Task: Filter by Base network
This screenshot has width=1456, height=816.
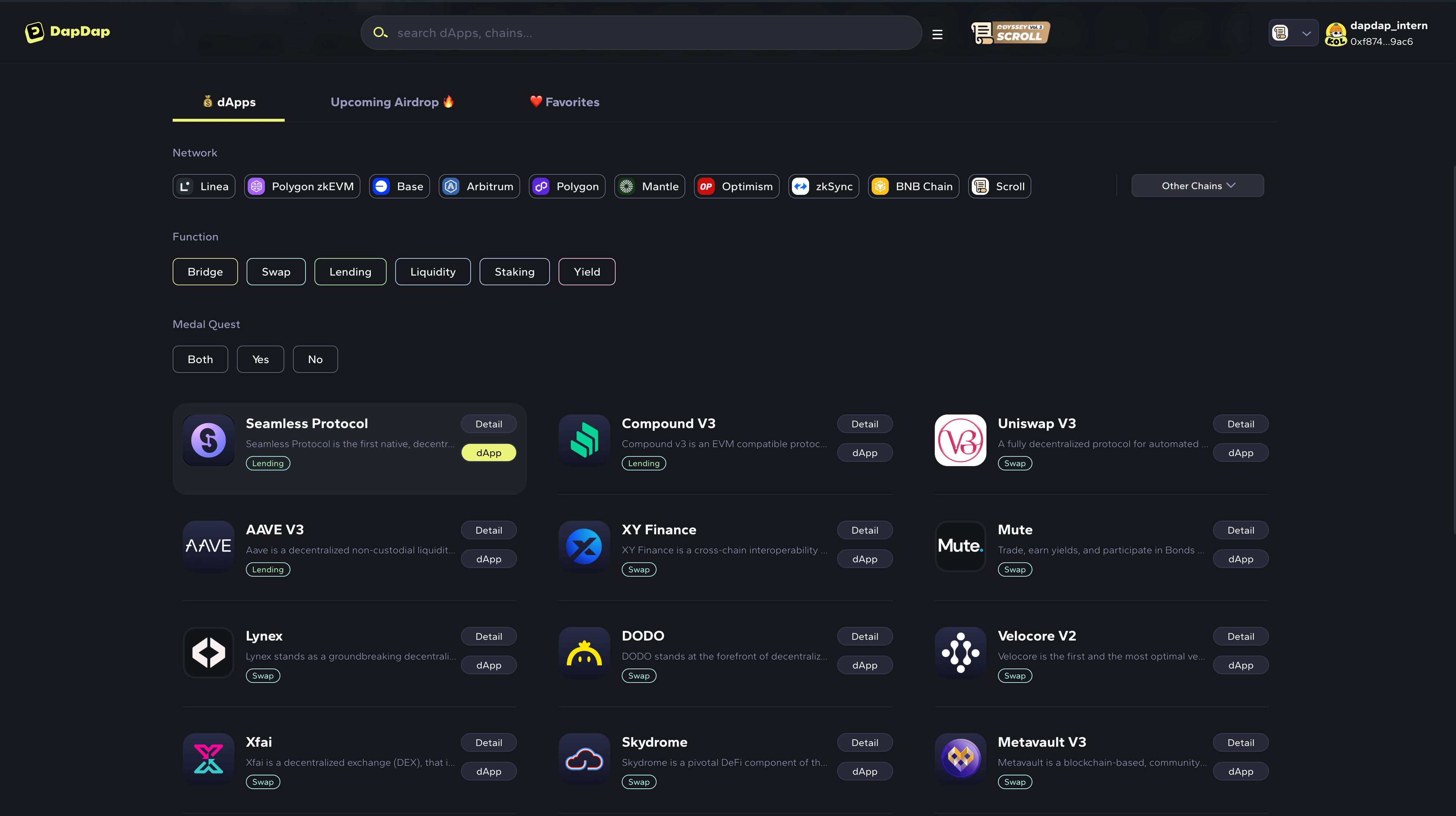Action: coord(400,186)
